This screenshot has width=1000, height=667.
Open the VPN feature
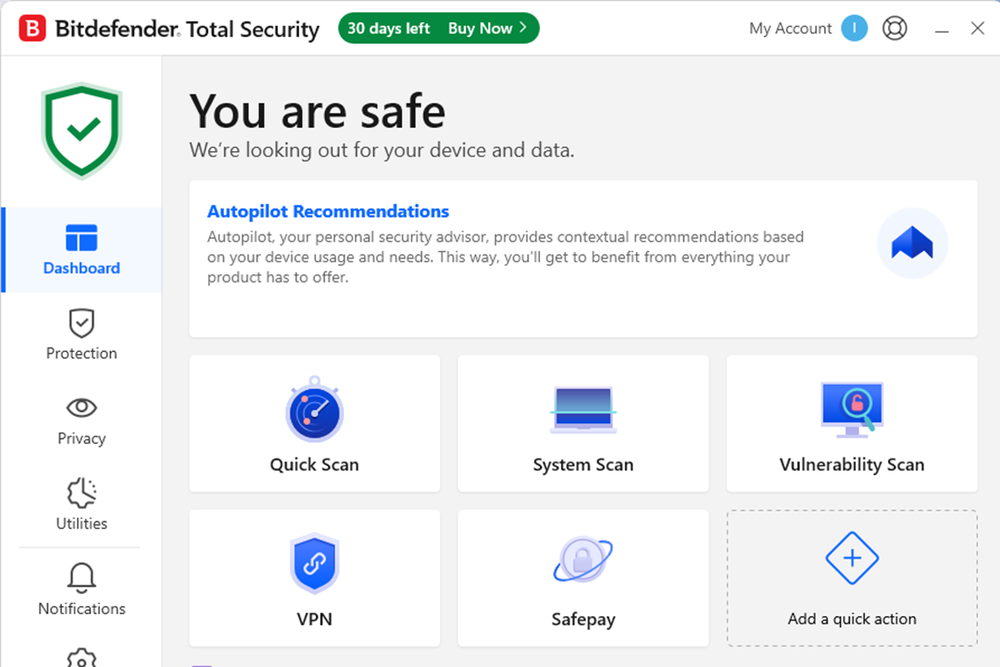(x=314, y=578)
